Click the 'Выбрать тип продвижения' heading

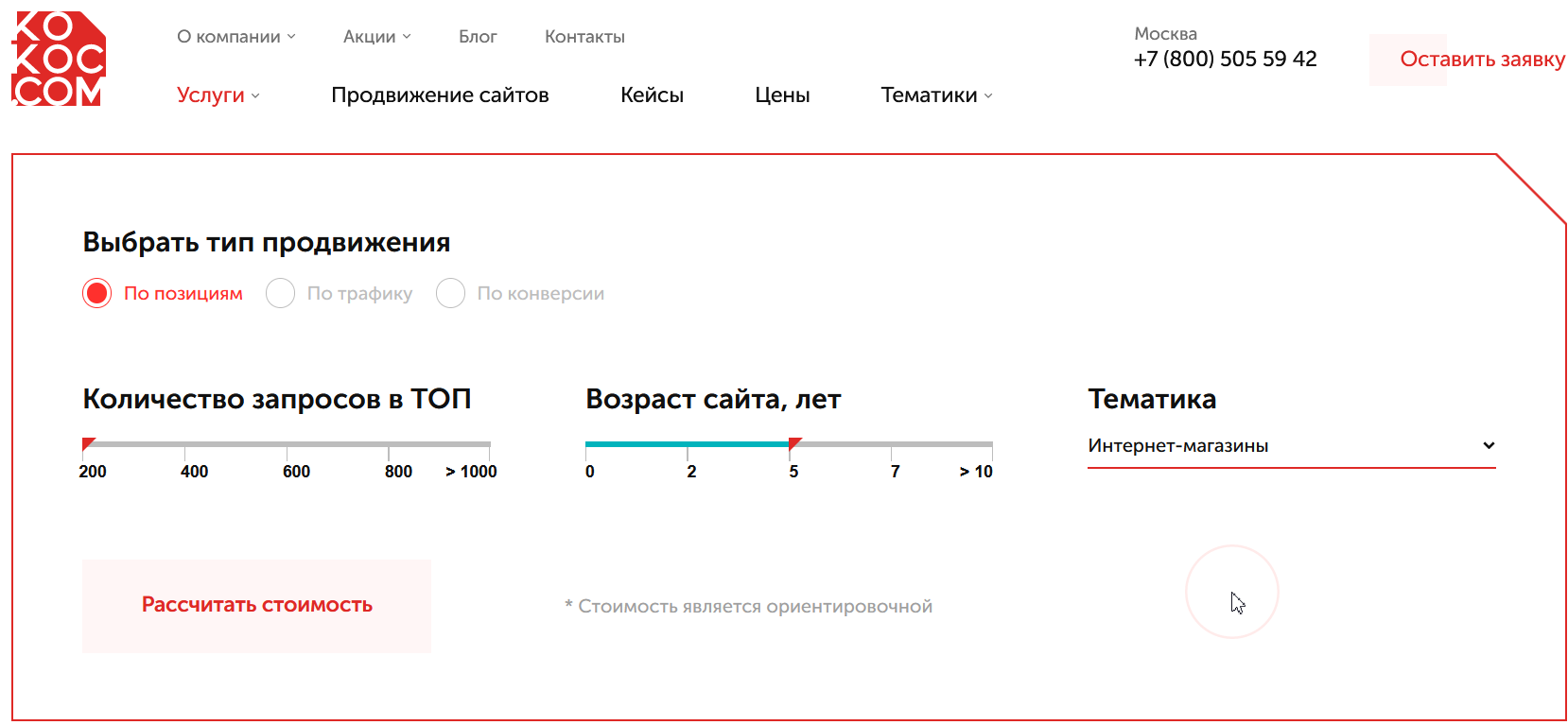(x=267, y=243)
